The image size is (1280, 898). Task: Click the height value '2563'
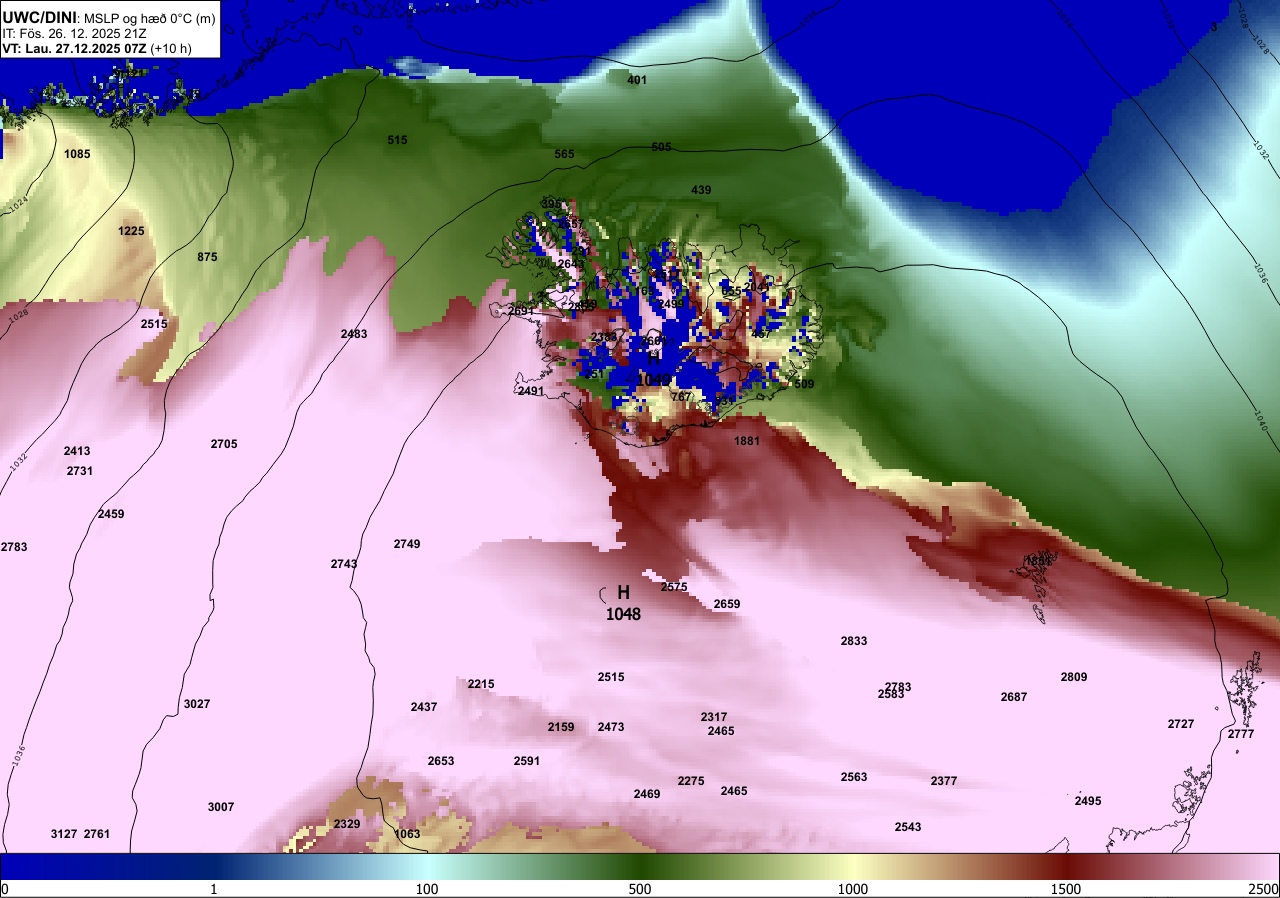click(x=854, y=777)
